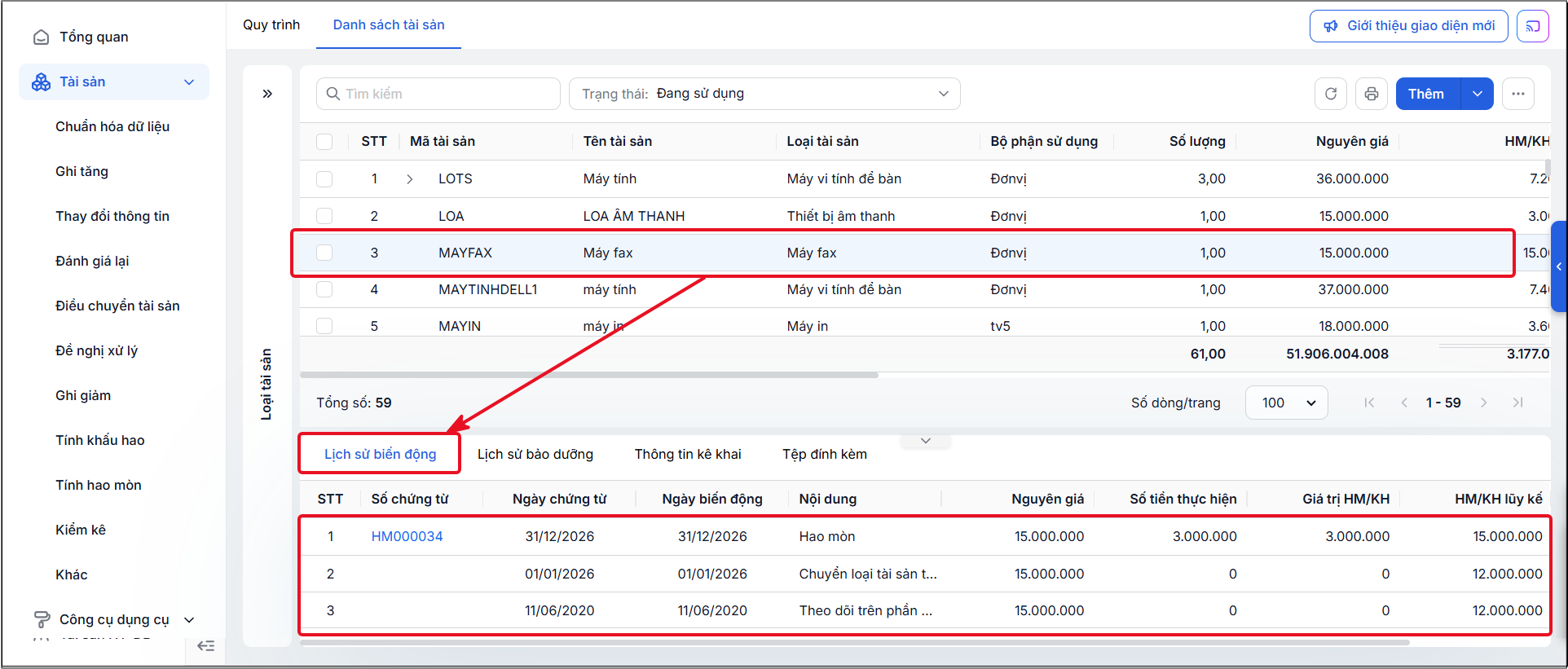Open Ghi giảm menu item
The height and width of the screenshot is (669, 1568).
[83, 396]
